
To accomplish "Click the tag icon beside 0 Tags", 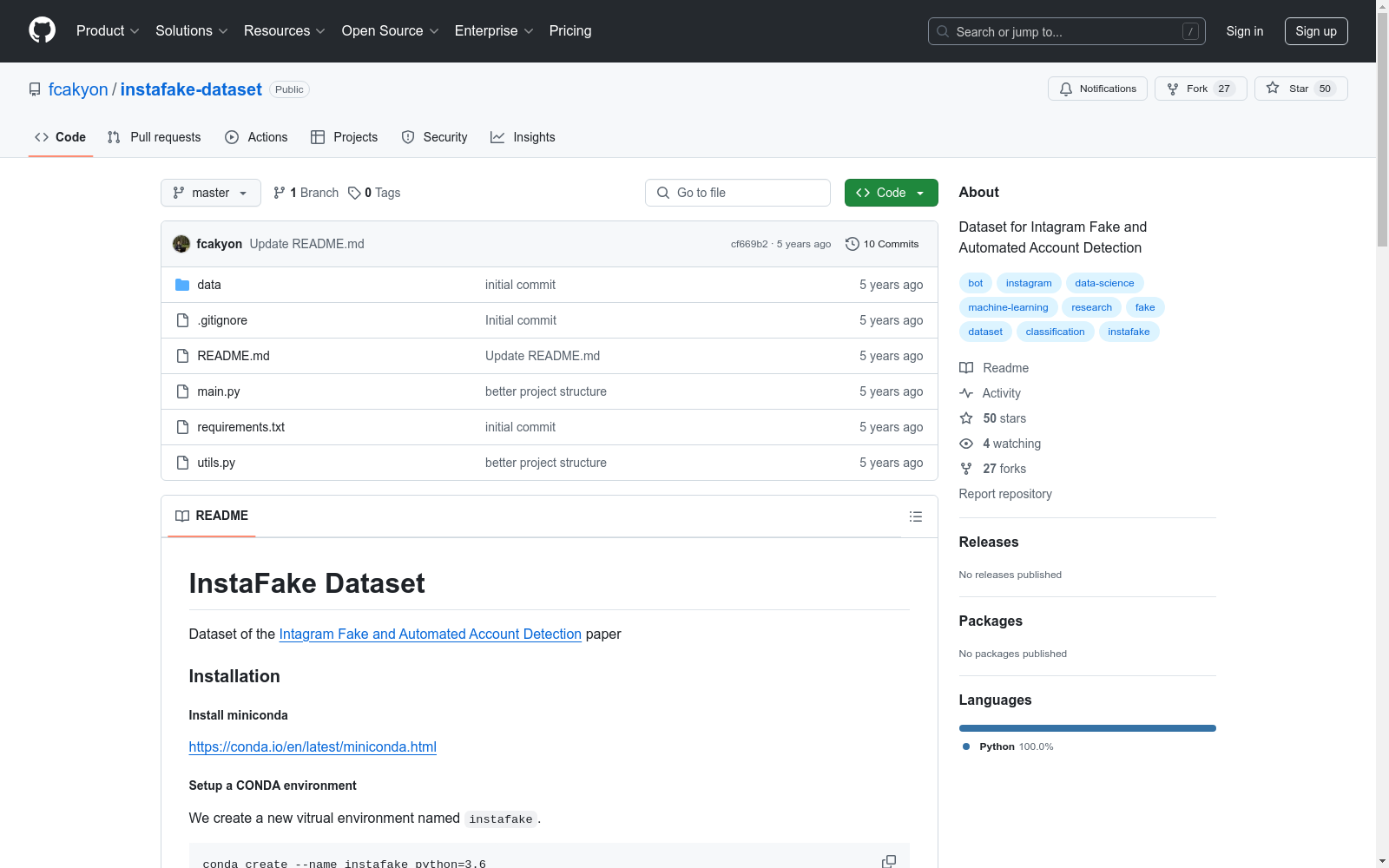I will [x=354, y=193].
